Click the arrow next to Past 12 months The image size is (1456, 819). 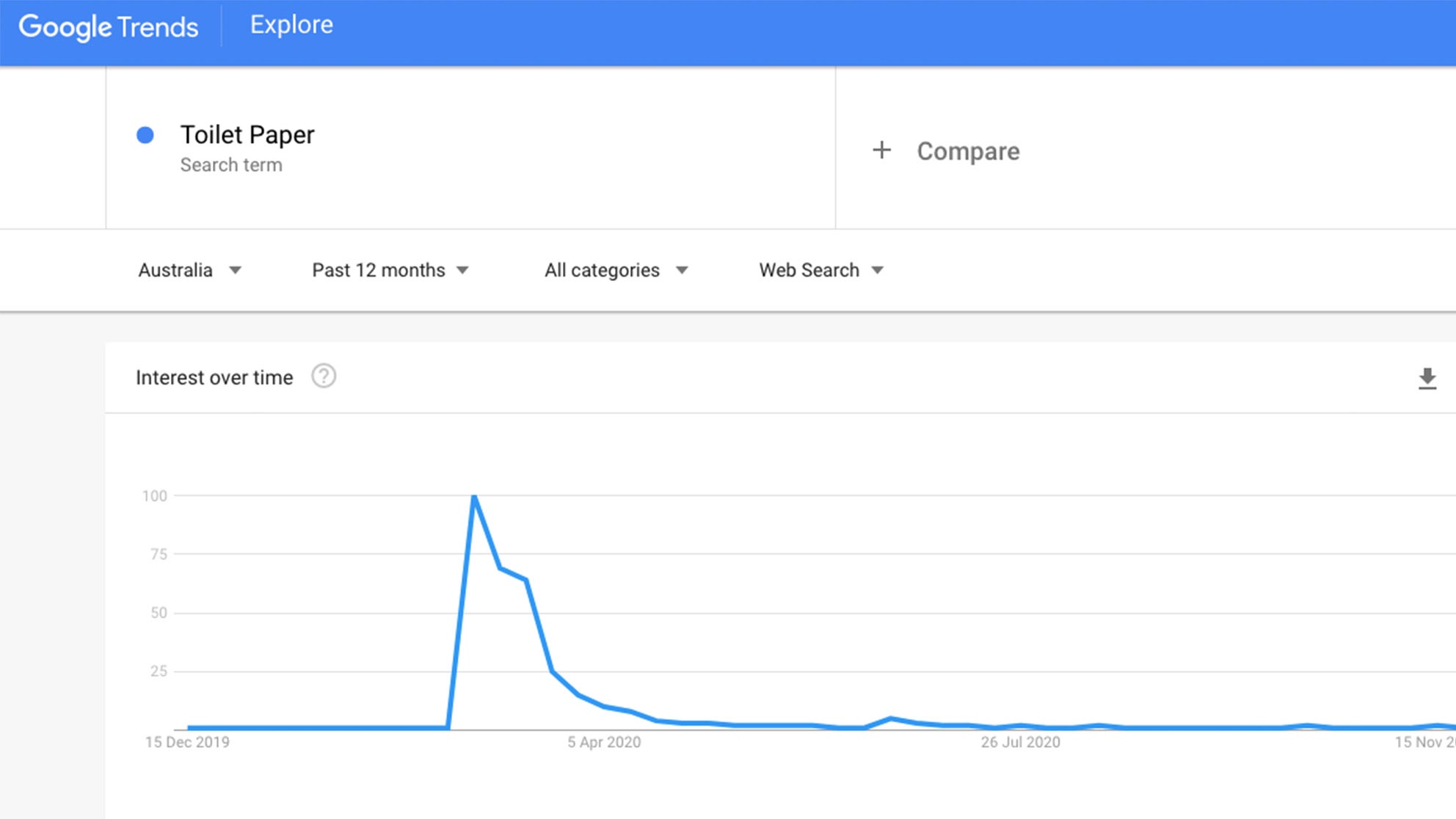pyautogui.click(x=462, y=270)
